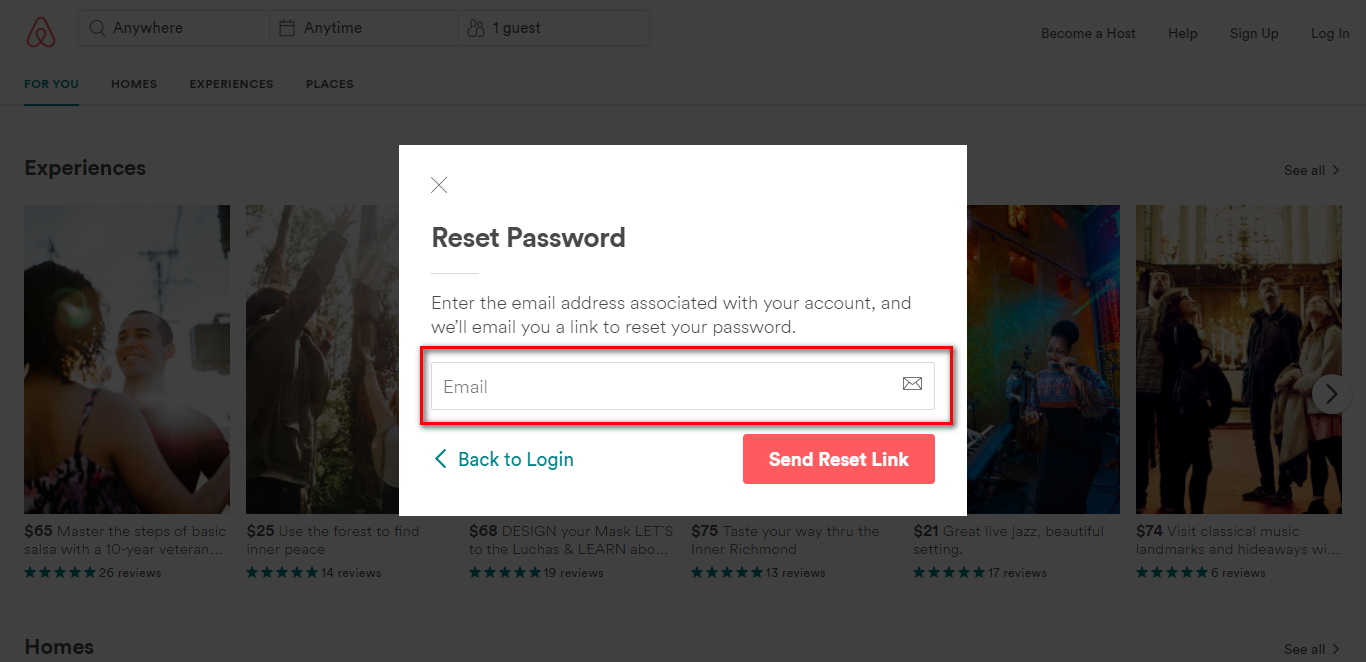Open the salsa experience thumbnail

point(127,359)
